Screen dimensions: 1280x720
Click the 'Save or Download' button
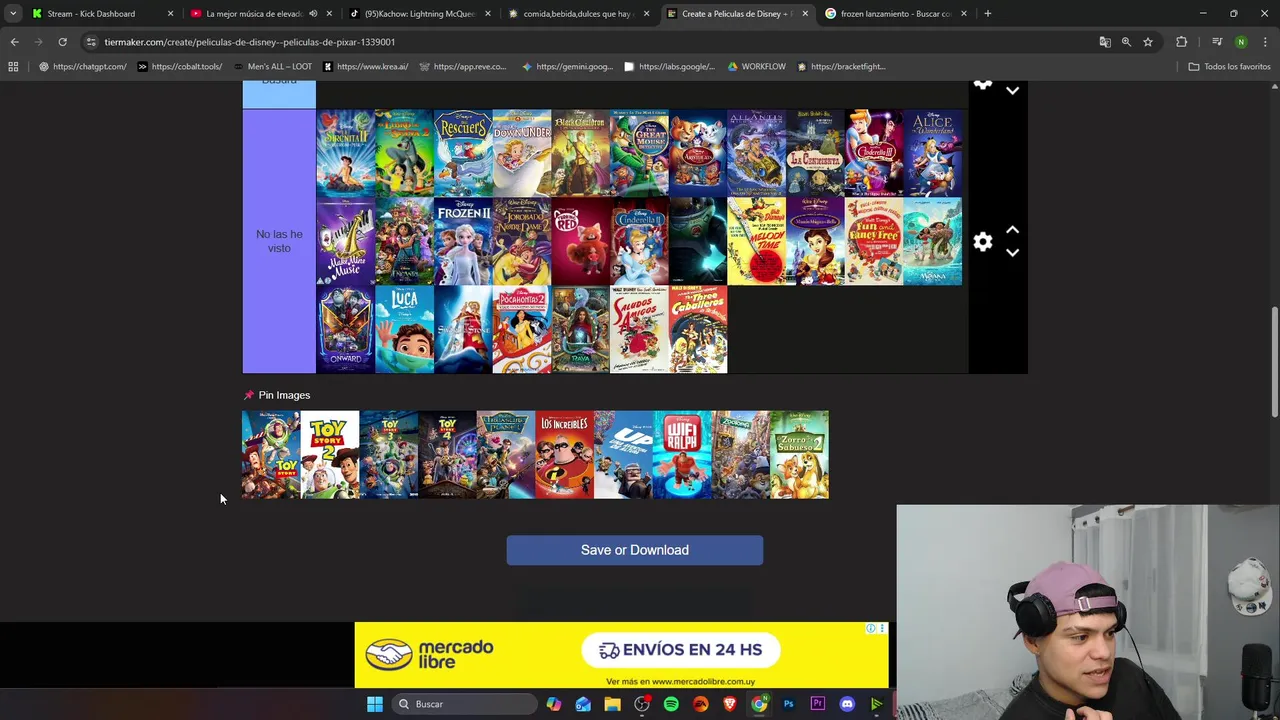coord(634,550)
